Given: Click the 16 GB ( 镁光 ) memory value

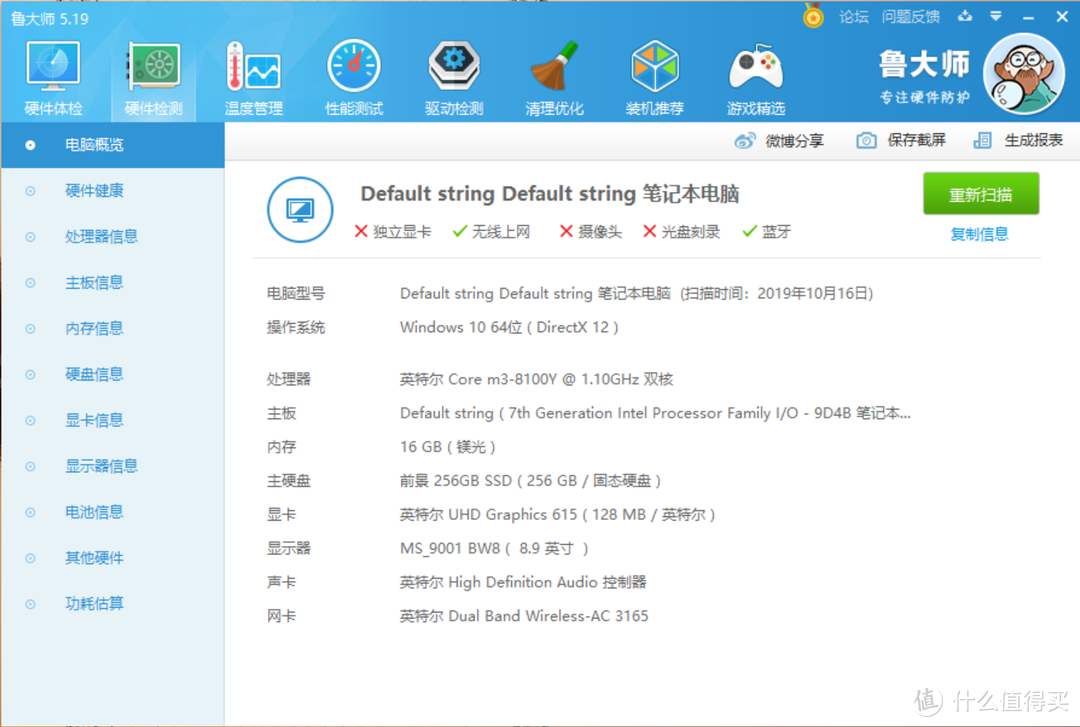Looking at the screenshot, I should pyautogui.click(x=448, y=447).
